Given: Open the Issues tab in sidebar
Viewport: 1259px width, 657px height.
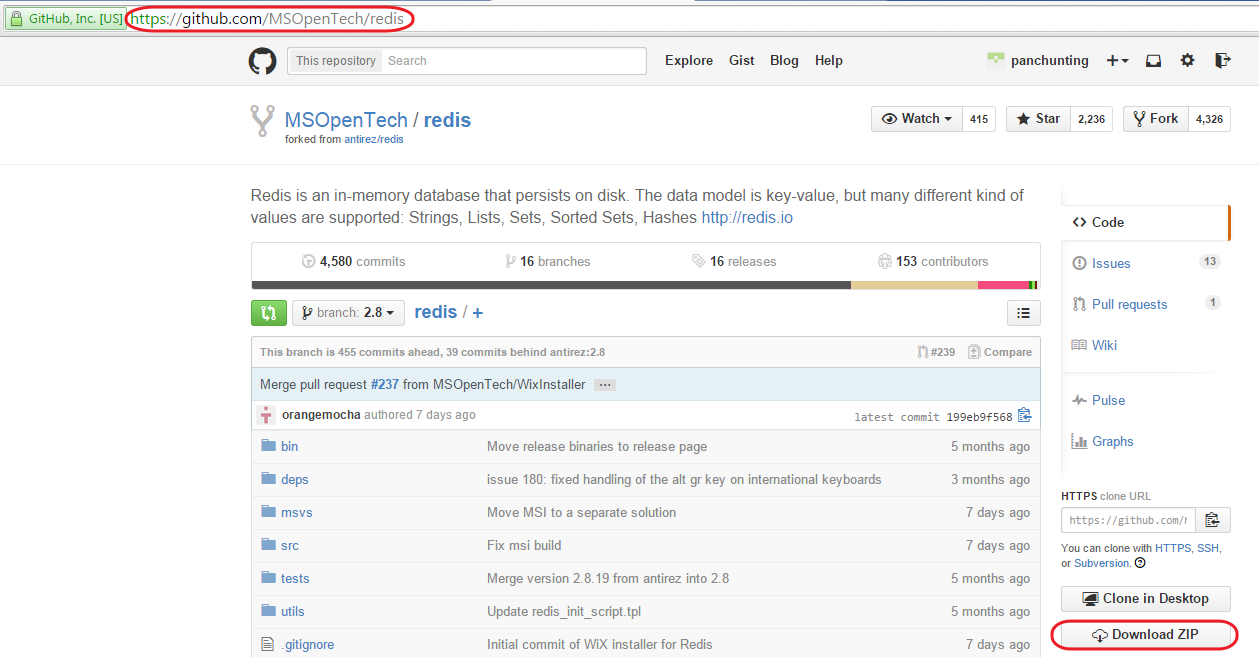Looking at the screenshot, I should 1110,263.
